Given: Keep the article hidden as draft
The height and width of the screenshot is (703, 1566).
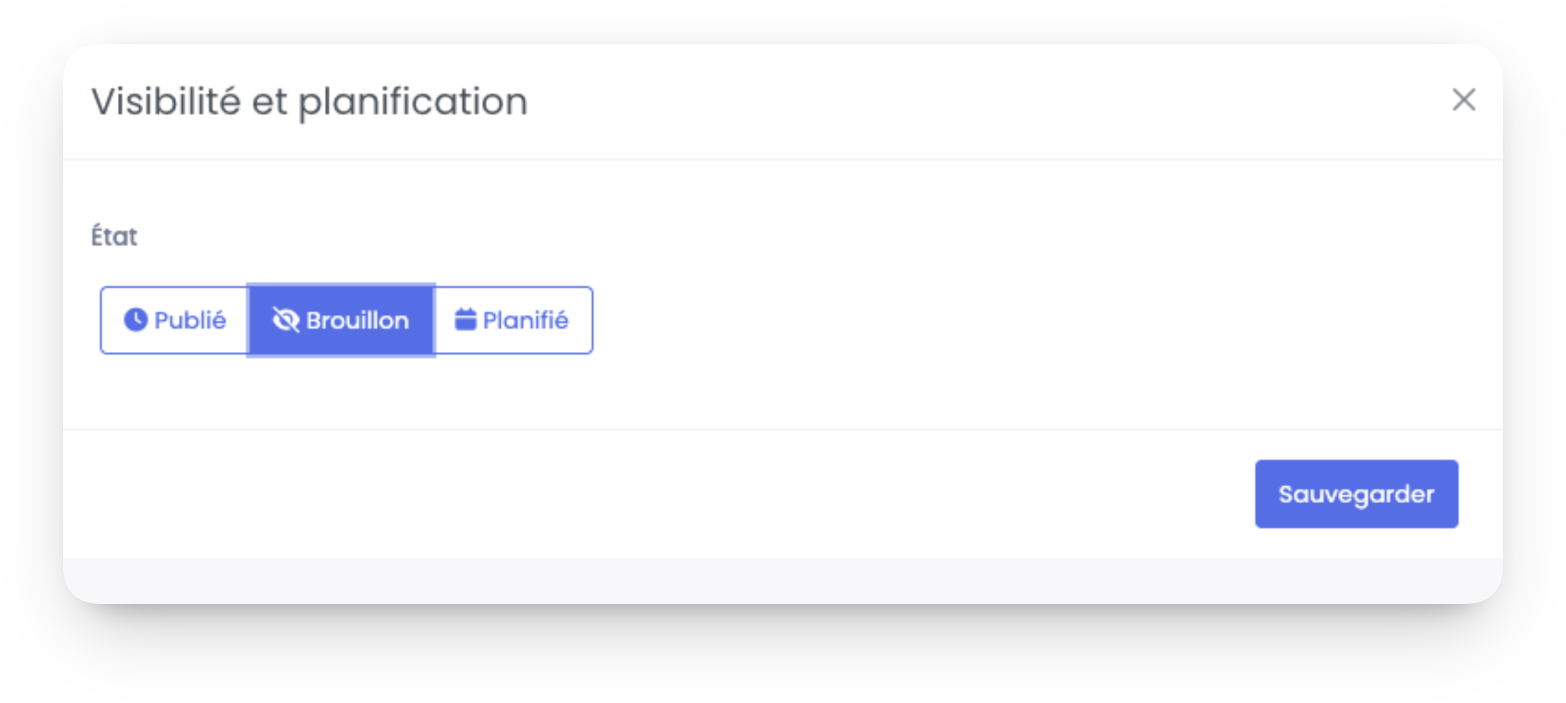Looking at the screenshot, I should pyautogui.click(x=341, y=320).
